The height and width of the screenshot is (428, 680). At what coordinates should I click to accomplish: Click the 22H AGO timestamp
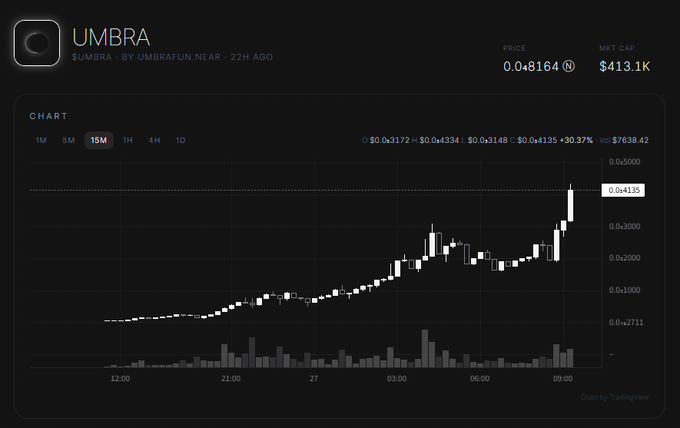click(x=252, y=57)
